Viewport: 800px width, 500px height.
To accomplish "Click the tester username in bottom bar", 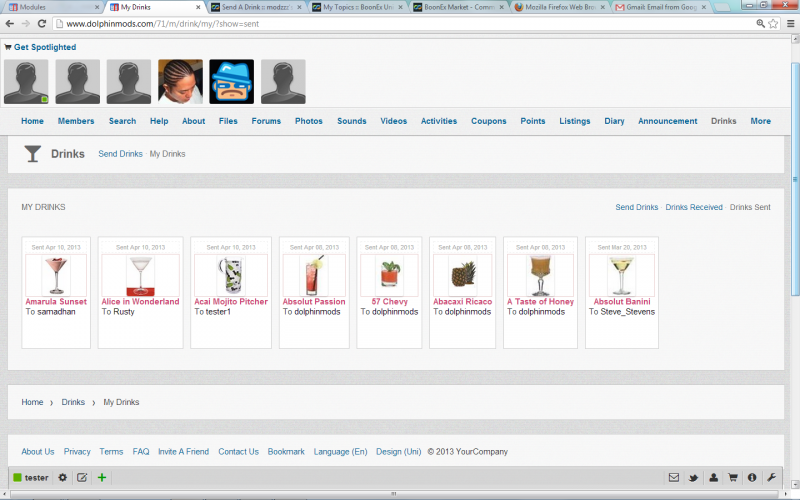I will tap(36, 478).
